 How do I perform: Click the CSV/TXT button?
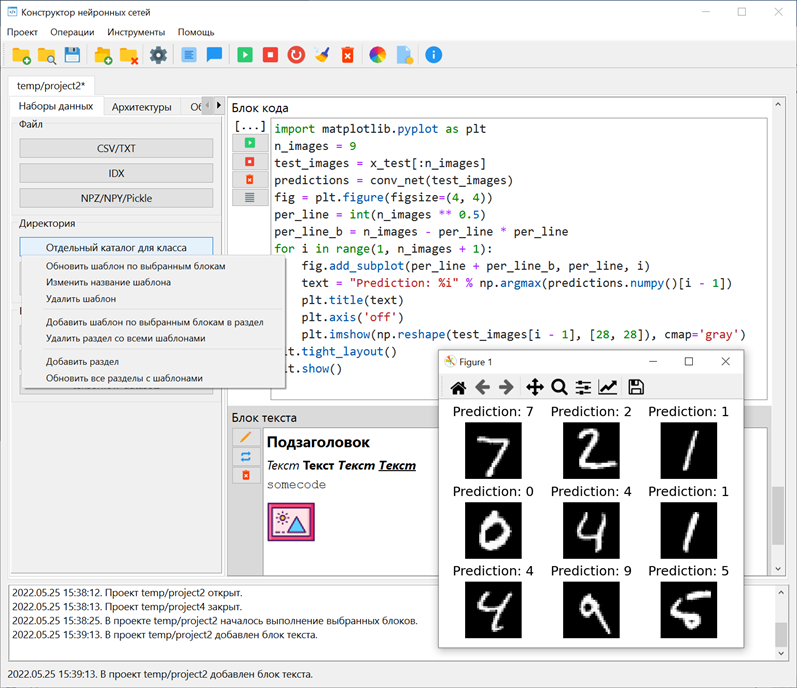coord(116,148)
